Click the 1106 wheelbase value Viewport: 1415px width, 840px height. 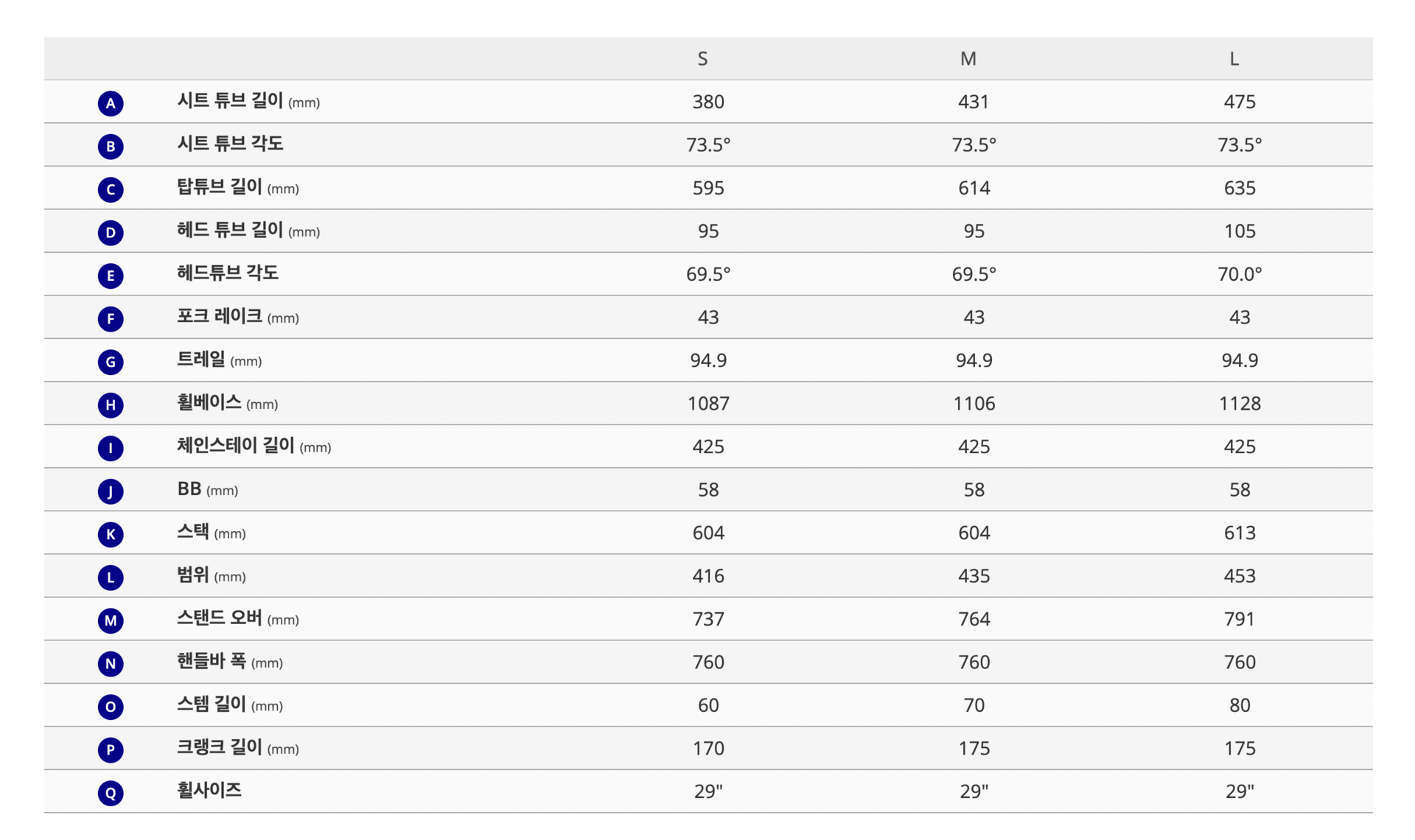point(974,404)
